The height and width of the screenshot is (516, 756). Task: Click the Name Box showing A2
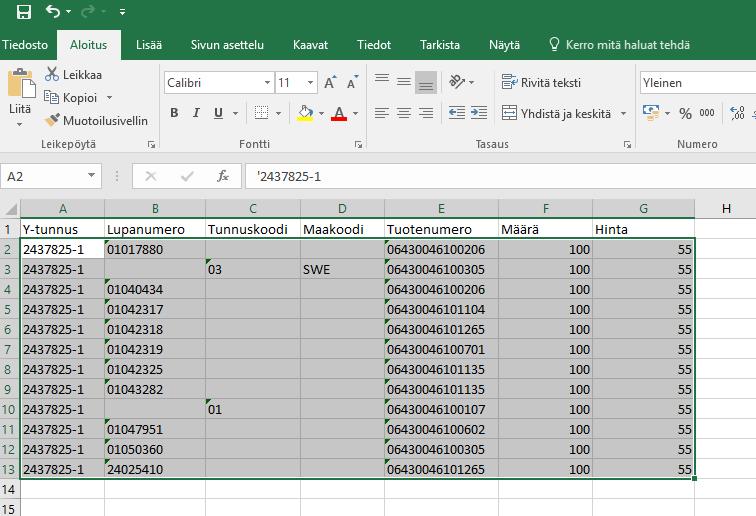(44, 177)
